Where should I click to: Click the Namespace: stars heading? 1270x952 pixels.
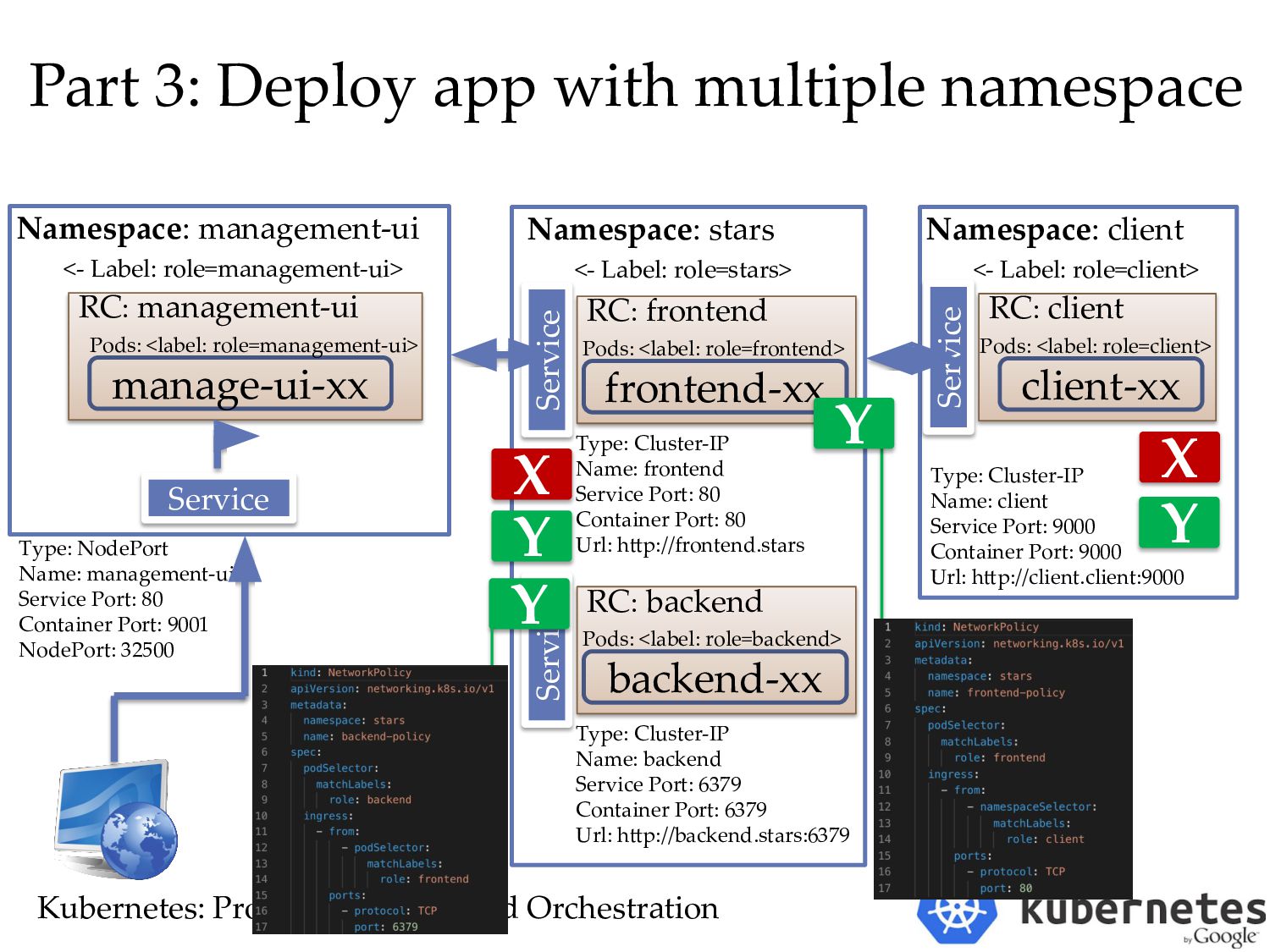[x=650, y=229]
